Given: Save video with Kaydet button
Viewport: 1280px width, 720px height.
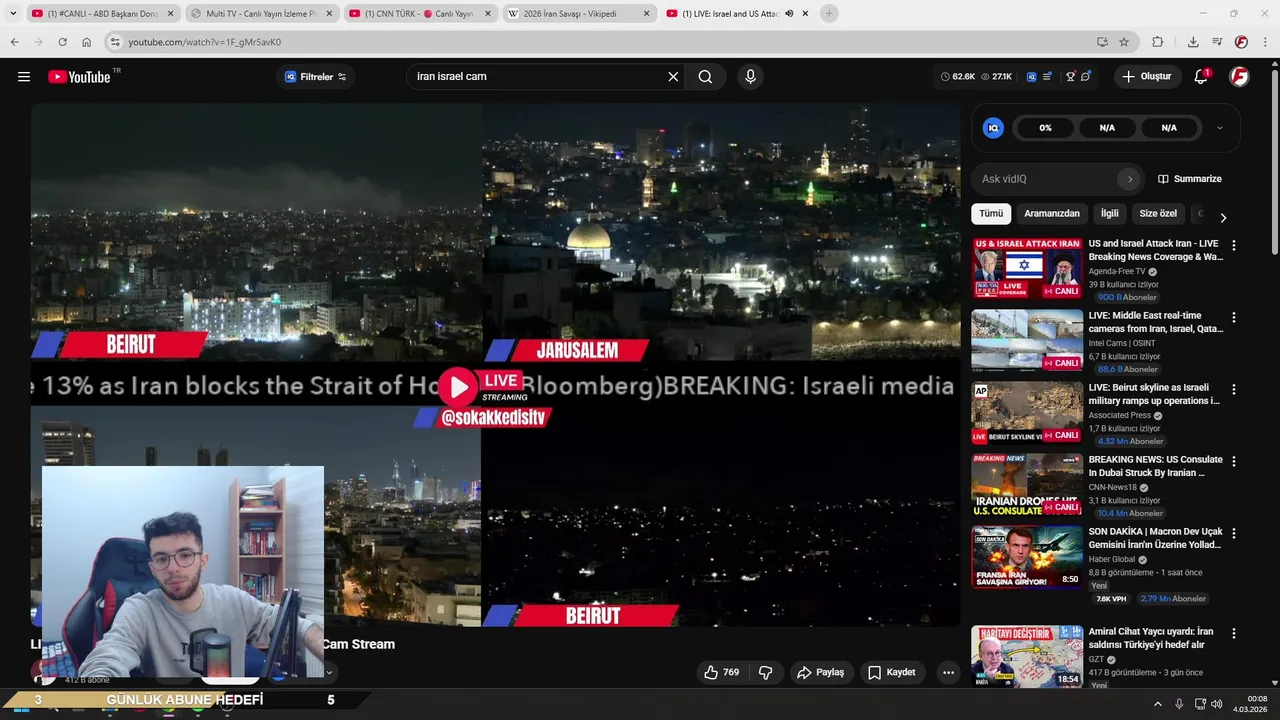Looking at the screenshot, I should coord(891,673).
